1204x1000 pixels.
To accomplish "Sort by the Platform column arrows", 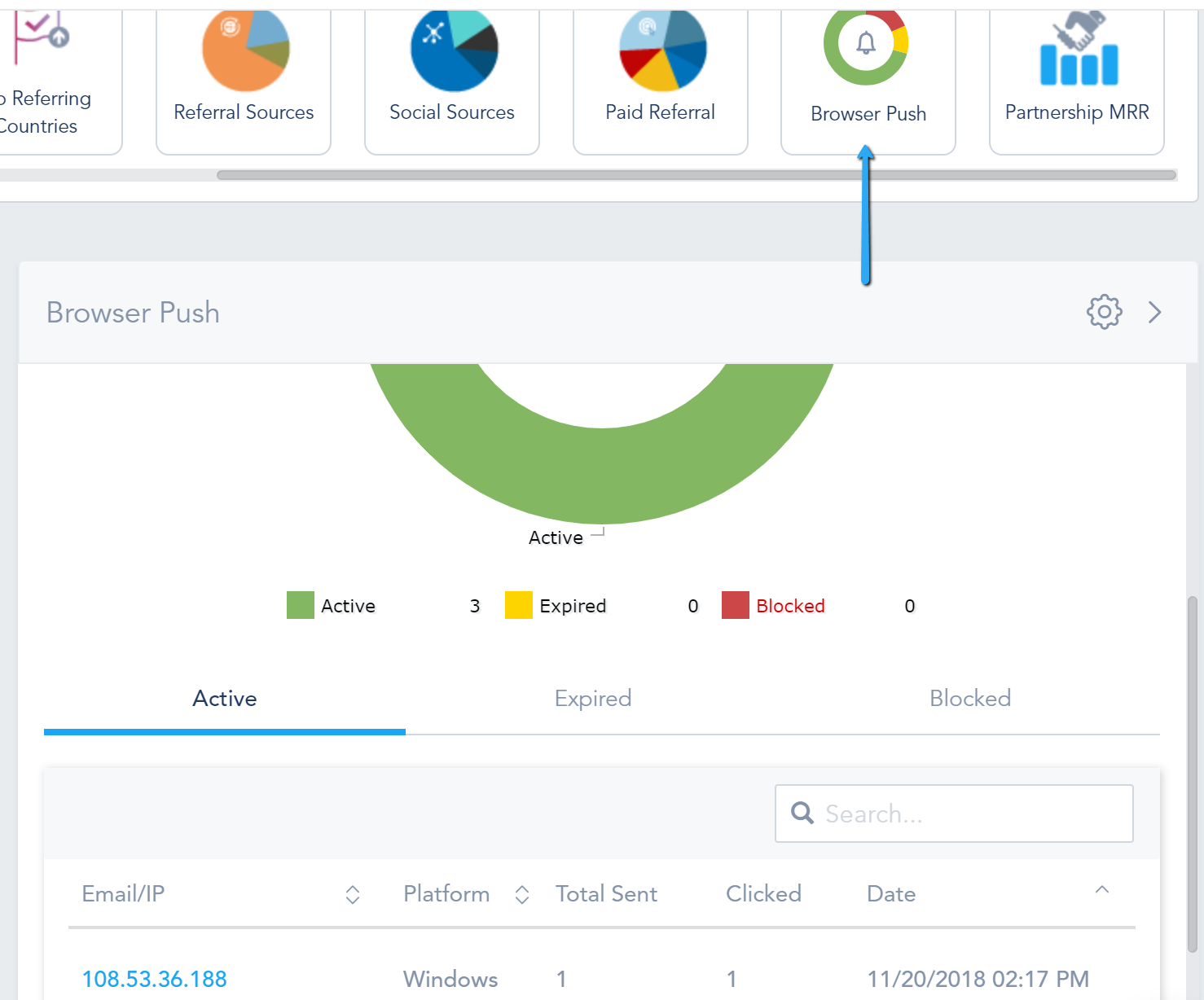I will tap(522, 895).
